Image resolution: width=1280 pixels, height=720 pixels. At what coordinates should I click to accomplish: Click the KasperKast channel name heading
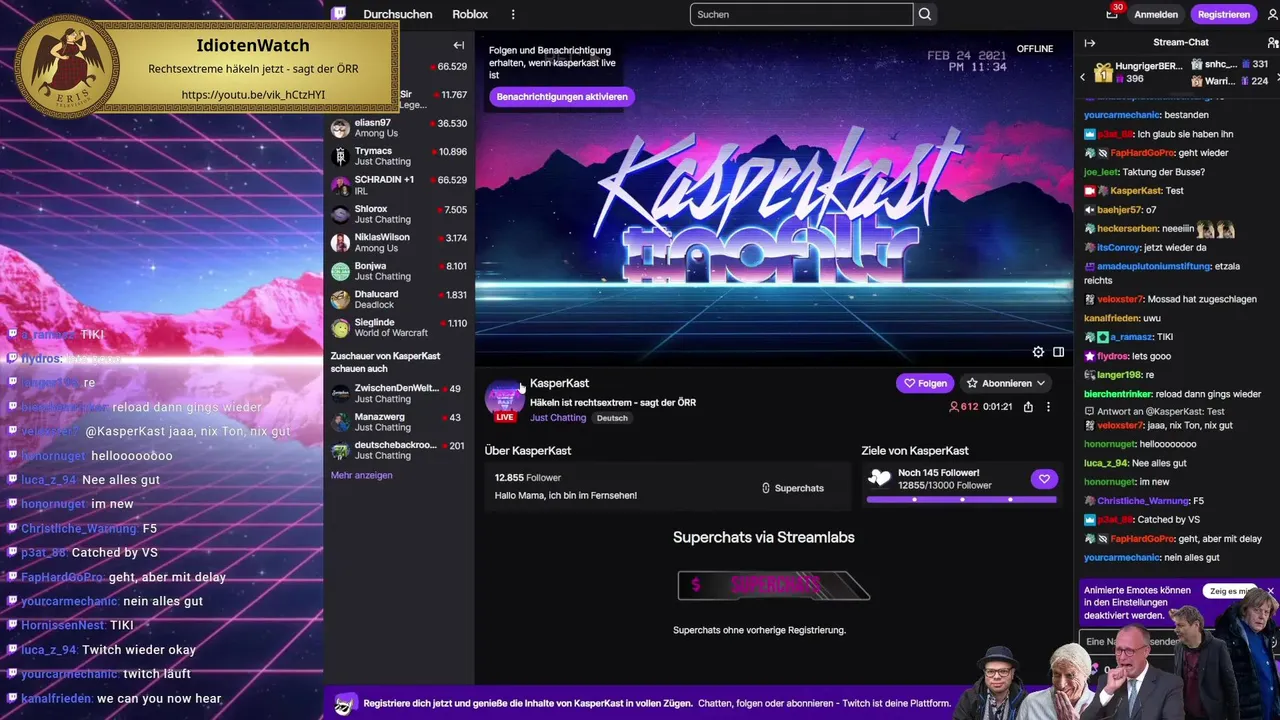559,383
